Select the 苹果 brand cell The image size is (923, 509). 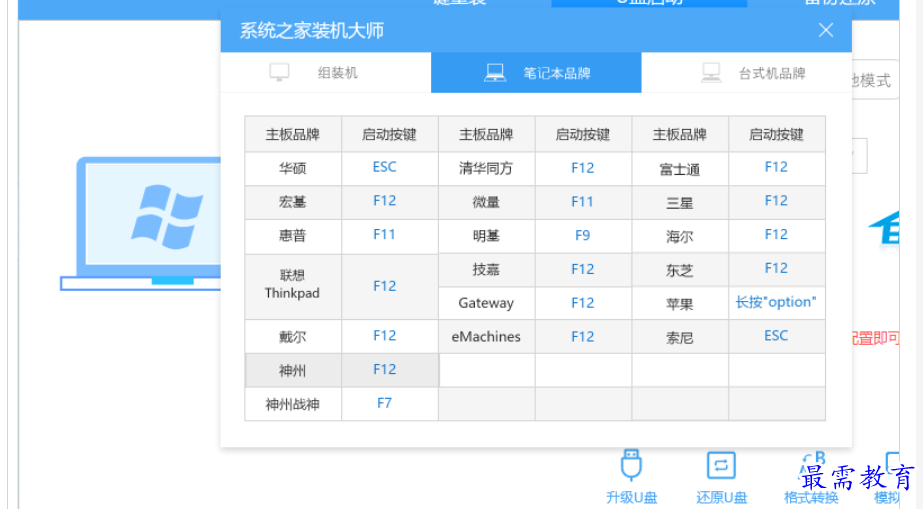(679, 304)
